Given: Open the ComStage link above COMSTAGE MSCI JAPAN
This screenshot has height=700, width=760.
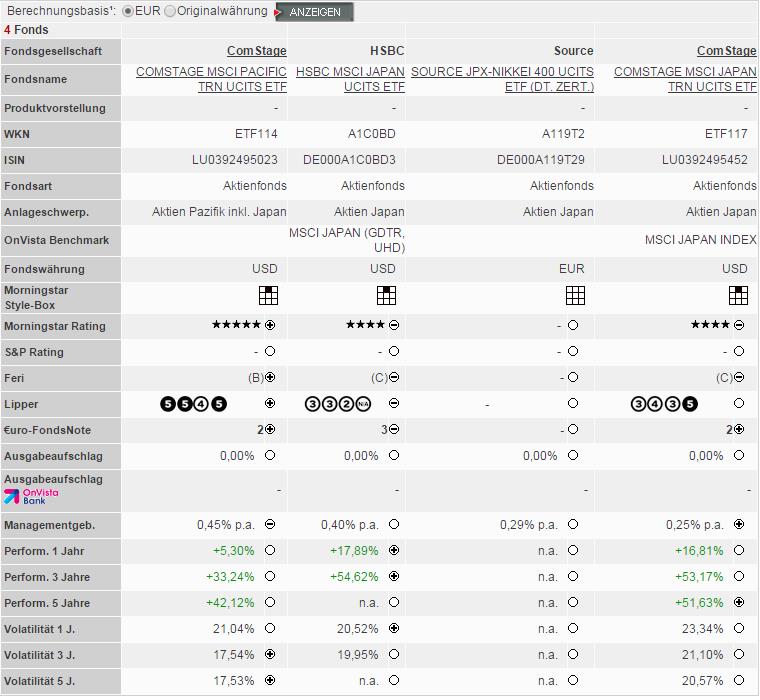Looking at the screenshot, I should click(x=727, y=50).
